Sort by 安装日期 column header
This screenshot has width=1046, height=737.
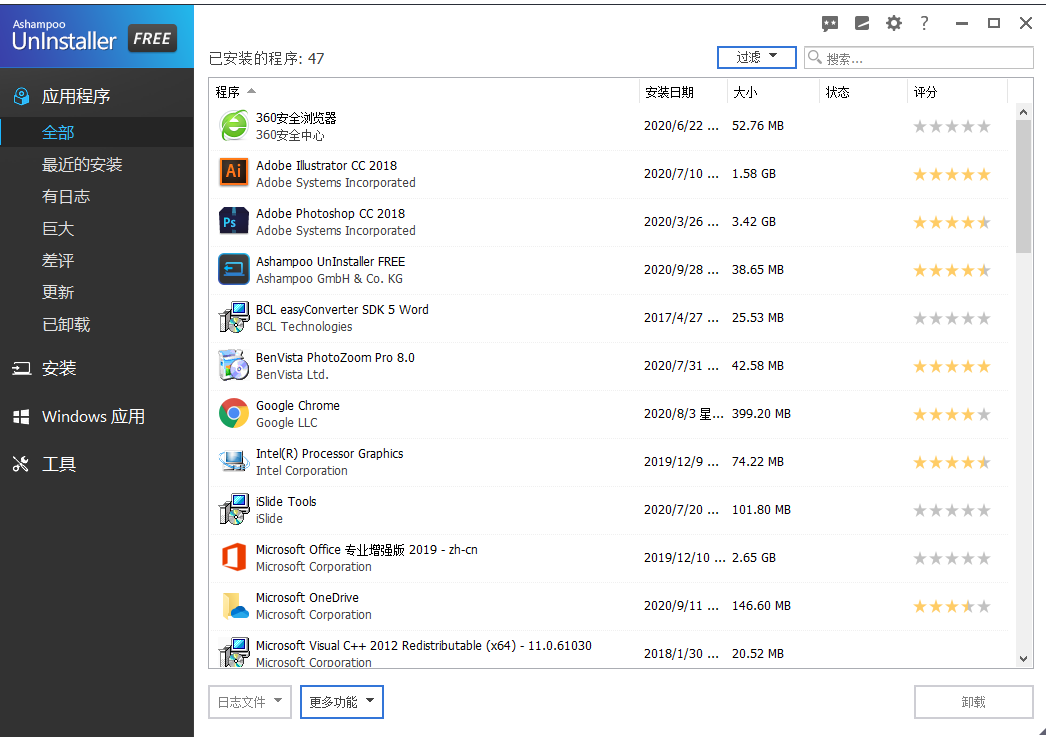683,92
